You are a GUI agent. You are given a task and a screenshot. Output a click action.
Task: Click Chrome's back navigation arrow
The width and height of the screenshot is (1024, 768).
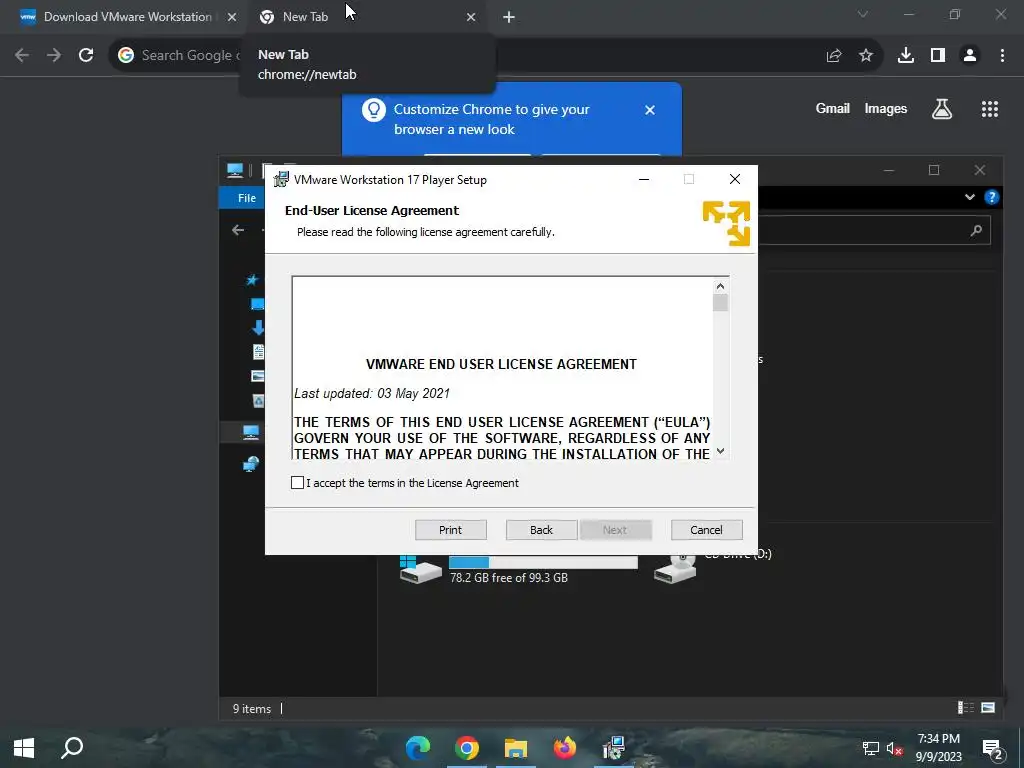click(22, 56)
